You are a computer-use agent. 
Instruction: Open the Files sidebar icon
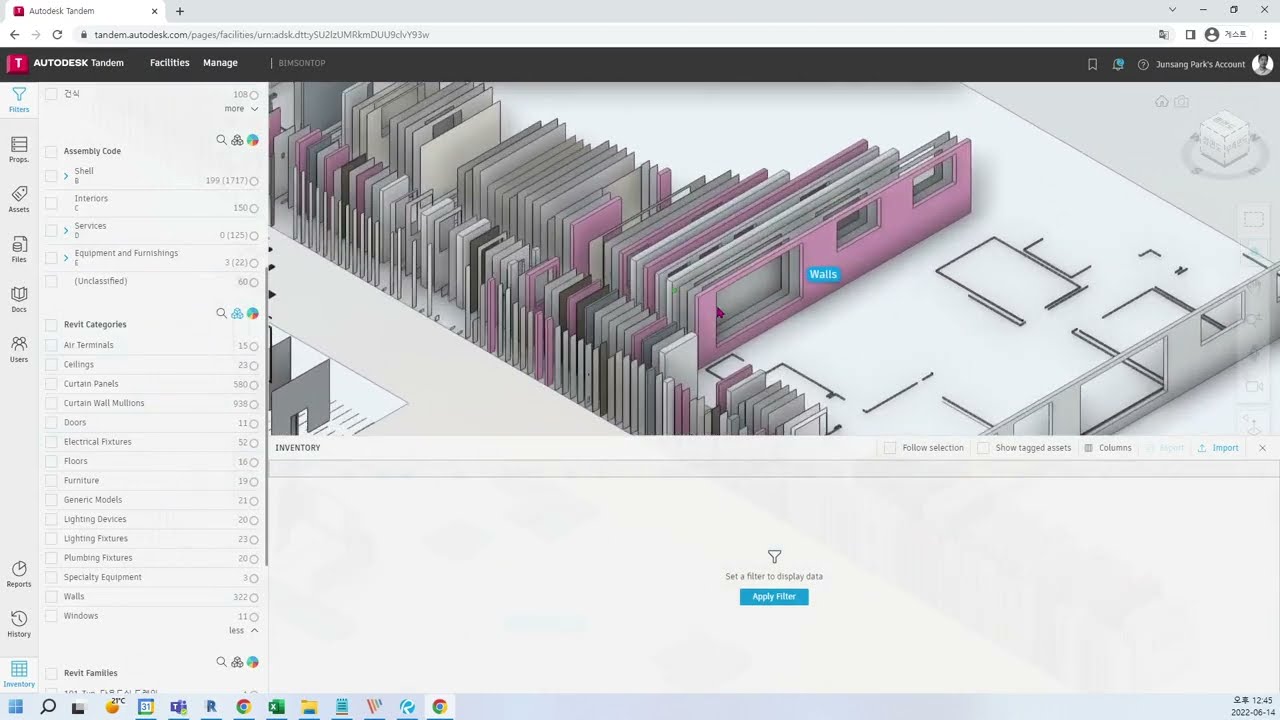(19, 249)
